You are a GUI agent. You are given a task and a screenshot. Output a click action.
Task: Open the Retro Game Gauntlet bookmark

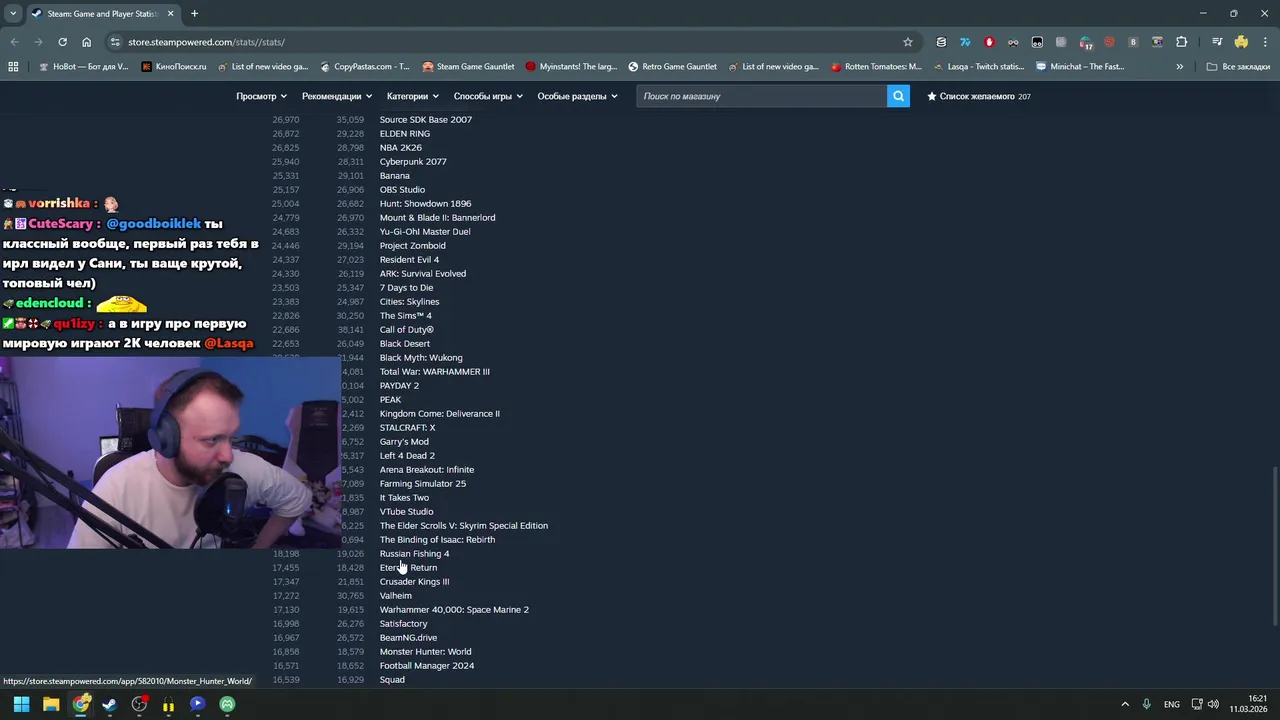(x=672, y=67)
